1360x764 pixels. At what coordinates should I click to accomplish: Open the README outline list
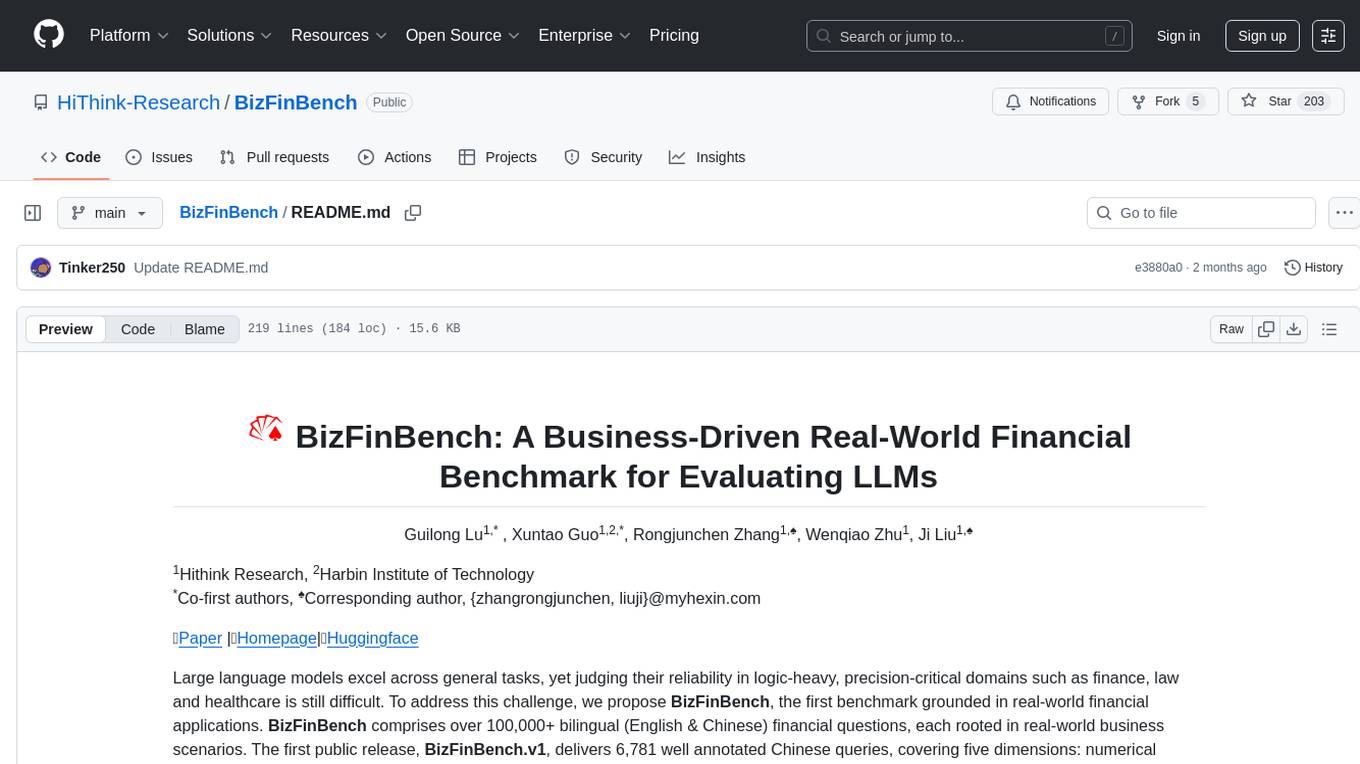pos(1329,329)
